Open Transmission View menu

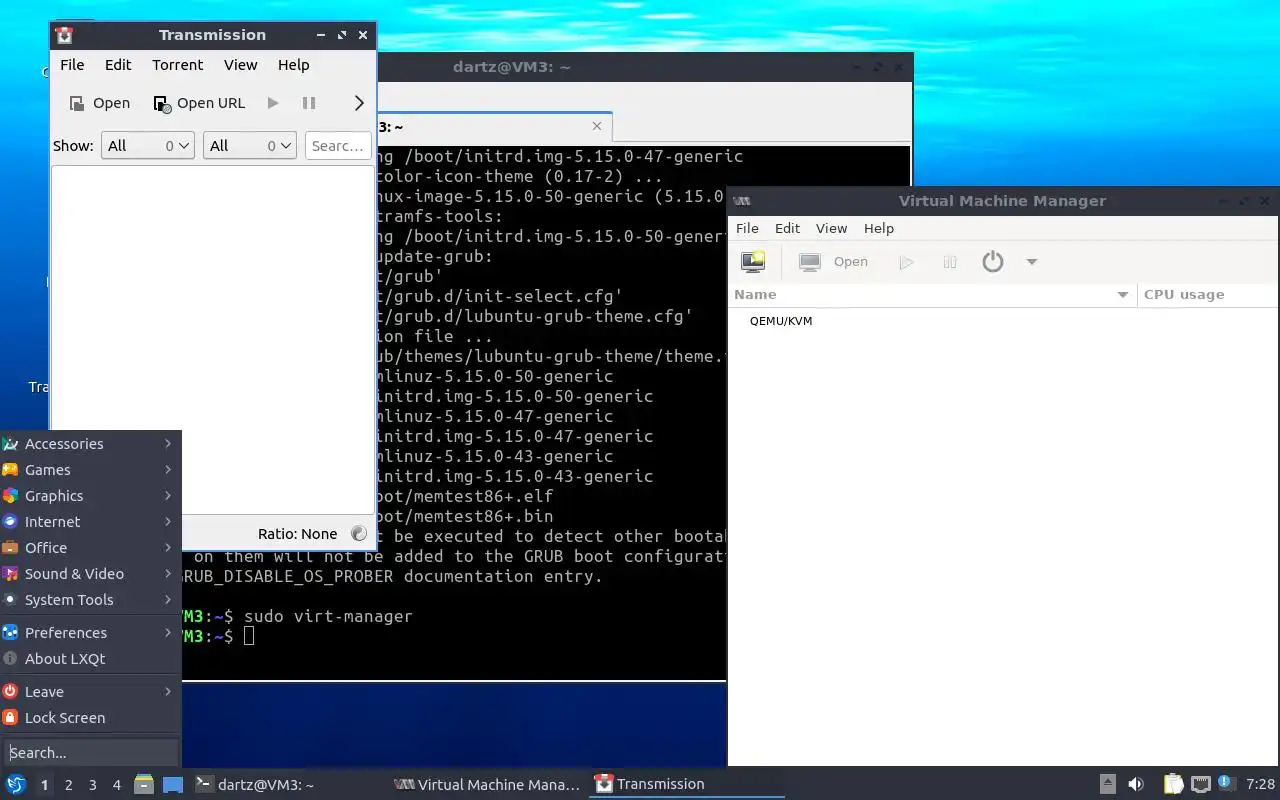pyautogui.click(x=240, y=65)
